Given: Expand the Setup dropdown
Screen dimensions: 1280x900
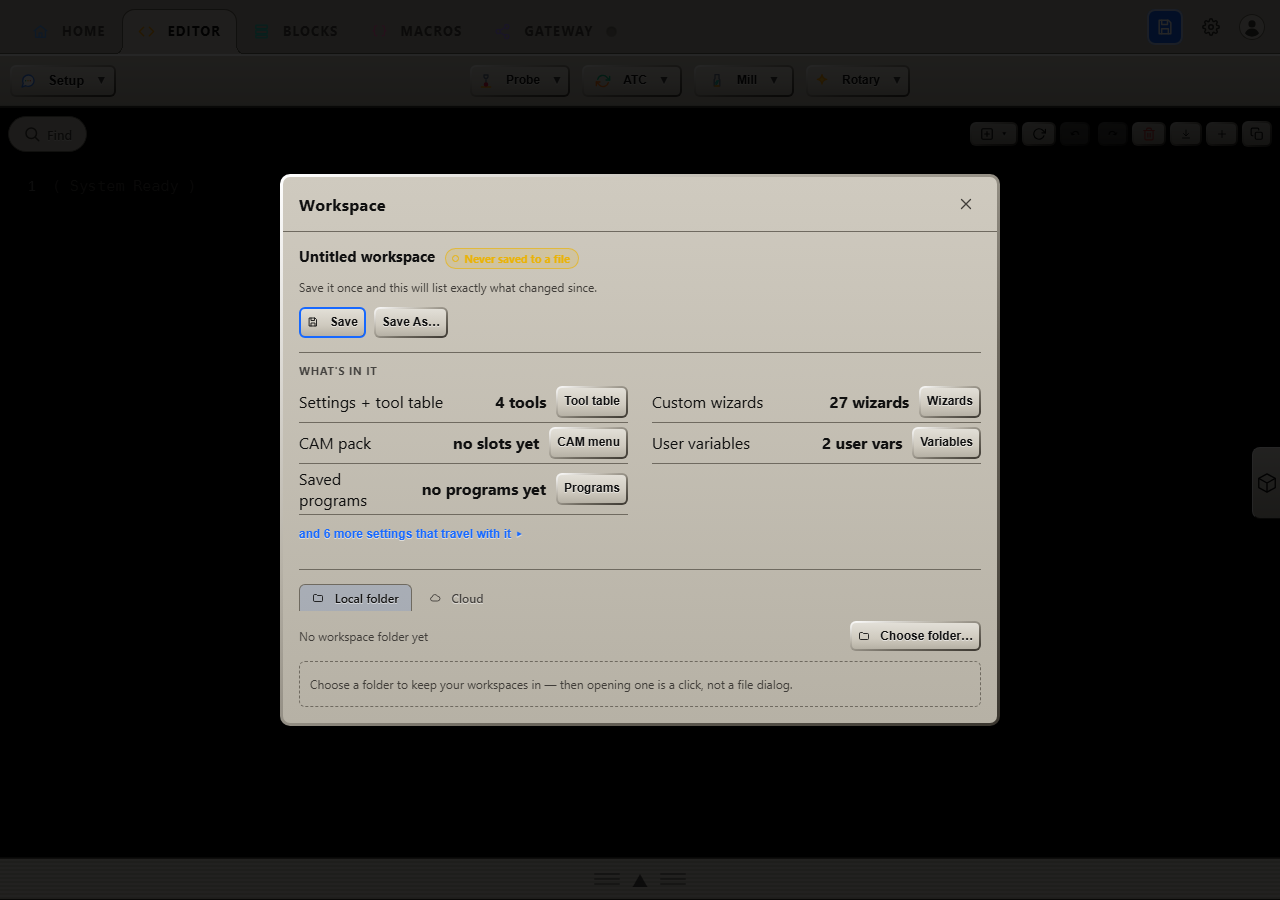Looking at the screenshot, I should [x=63, y=80].
